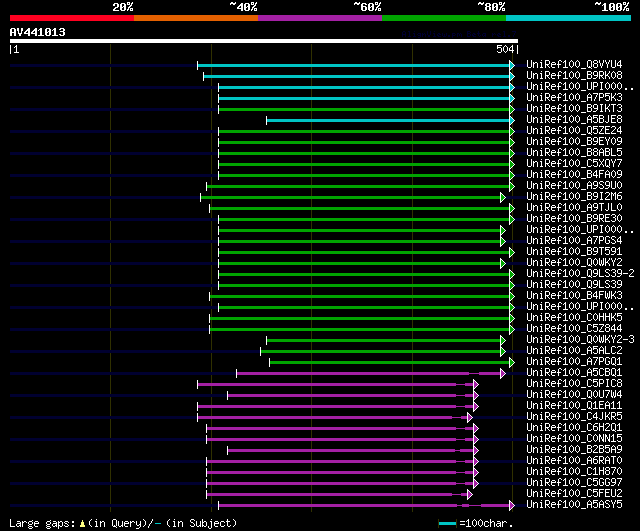
Task: Select the UniRef100_A7PGQ1 label
Action: coord(574,362)
